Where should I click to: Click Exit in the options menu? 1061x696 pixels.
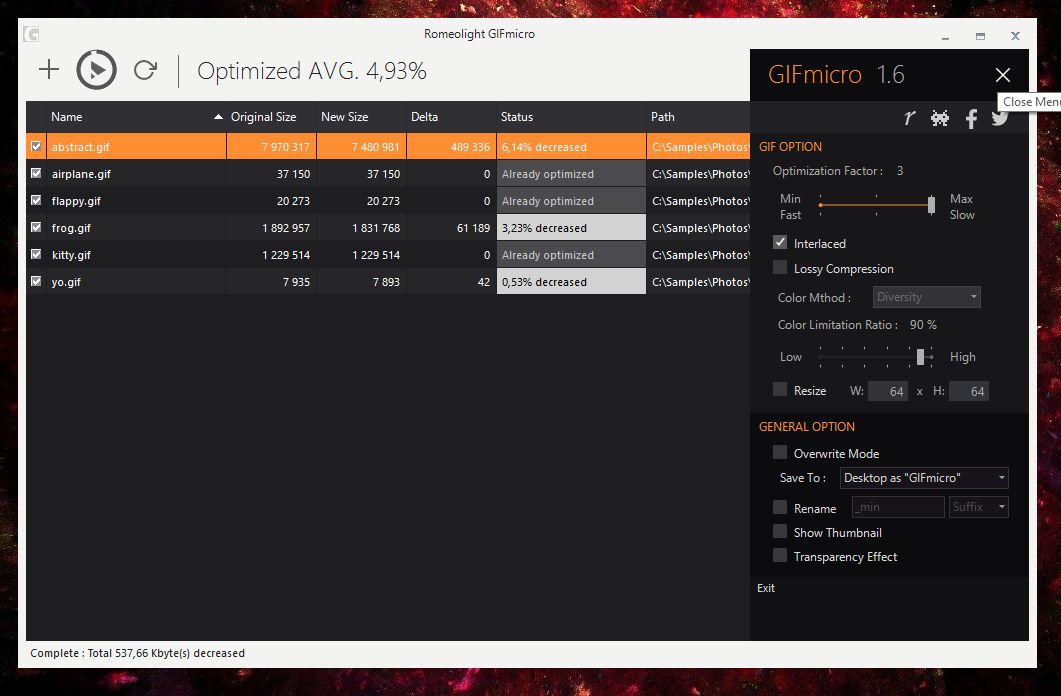pyautogui.click(x=766, y=588)
